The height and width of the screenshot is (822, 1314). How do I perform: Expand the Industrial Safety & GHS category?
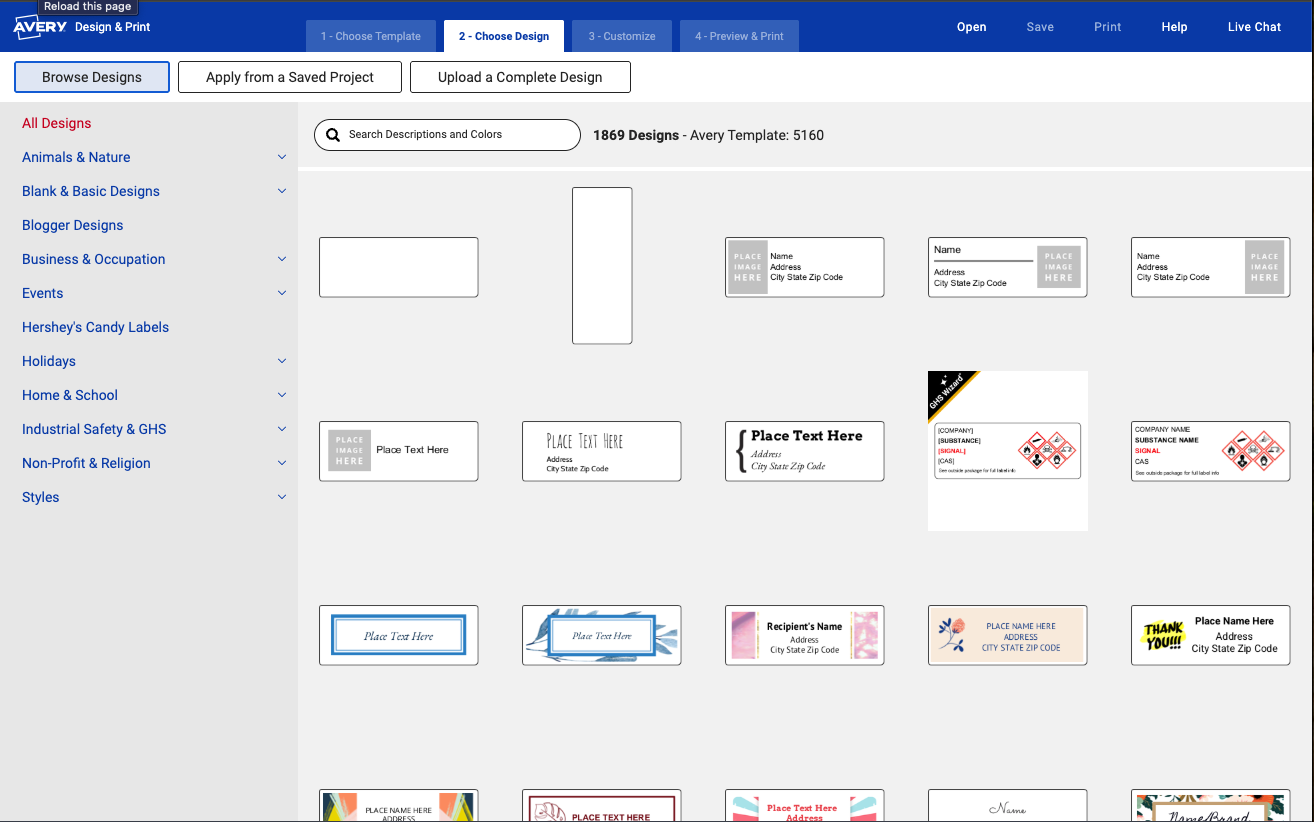282,429
